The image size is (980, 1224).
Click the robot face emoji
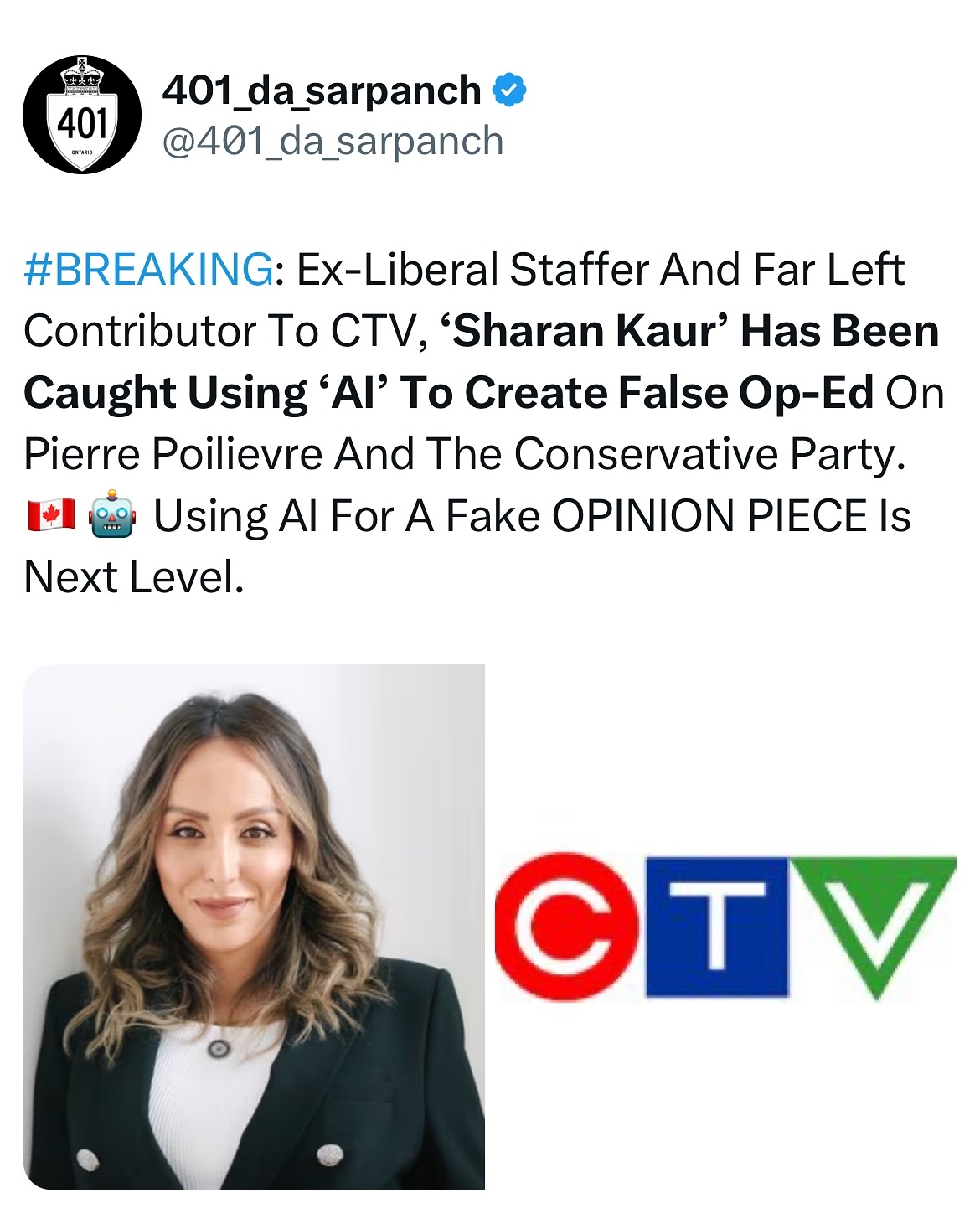(x=112, y=515)
